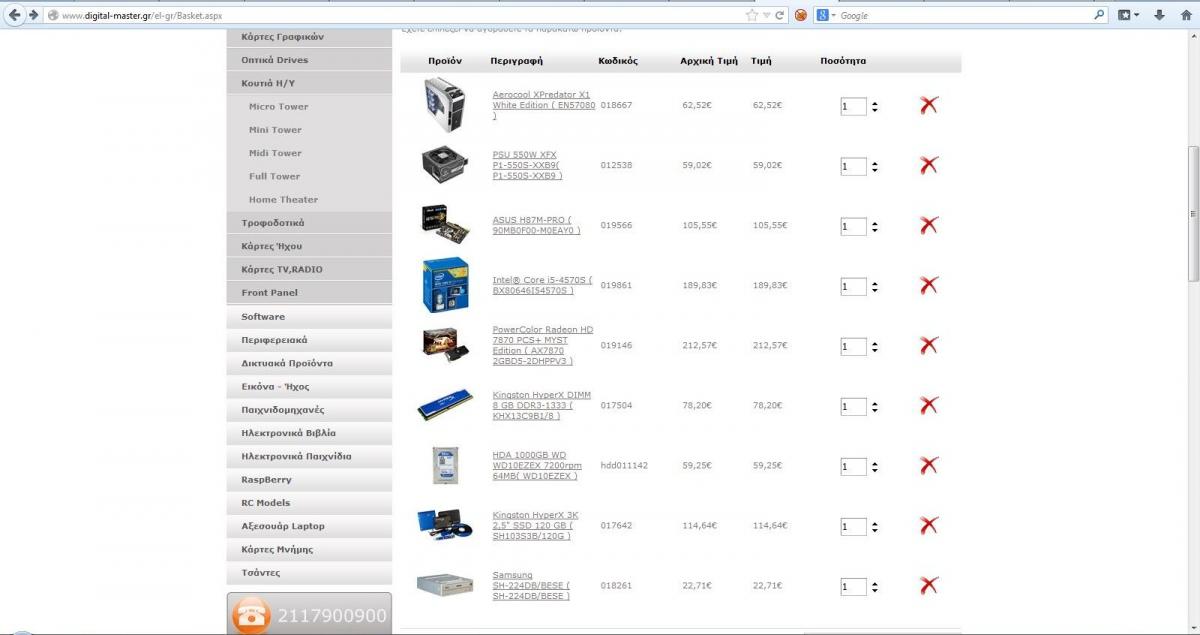Open Kingston HyperX DIMM 8 GB link
This screenshot has height=635, width=1200.
(542, 405)
